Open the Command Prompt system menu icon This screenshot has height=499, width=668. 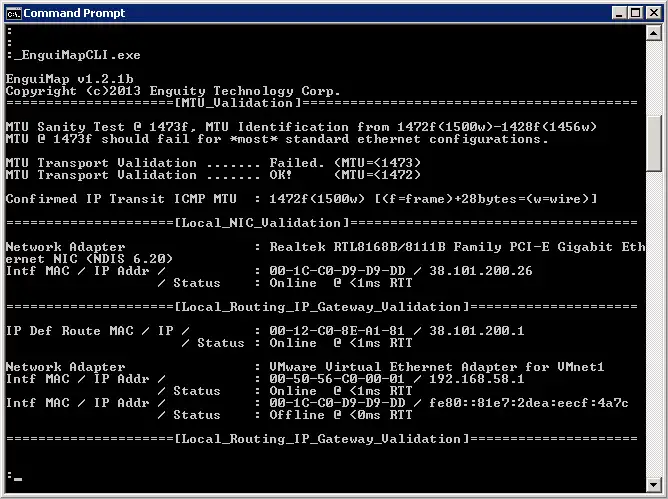[13, 12]
